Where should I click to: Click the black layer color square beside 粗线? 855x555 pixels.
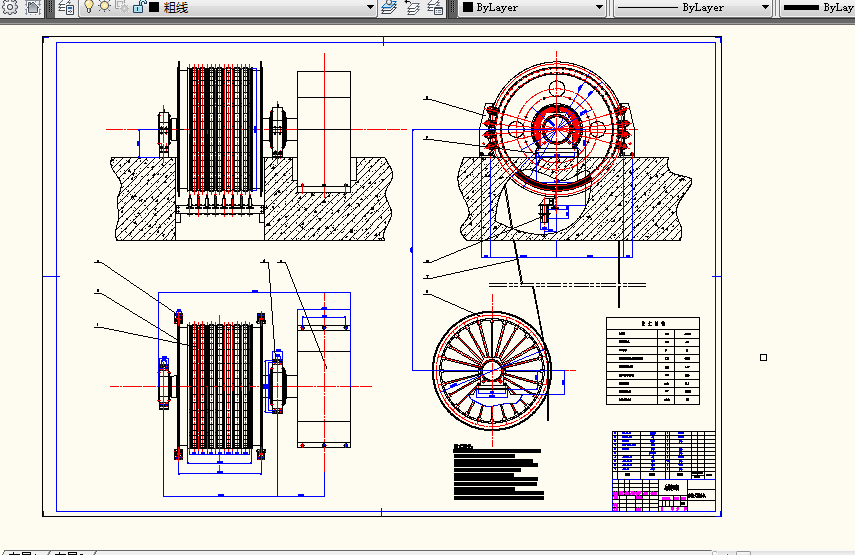(154, 7)
